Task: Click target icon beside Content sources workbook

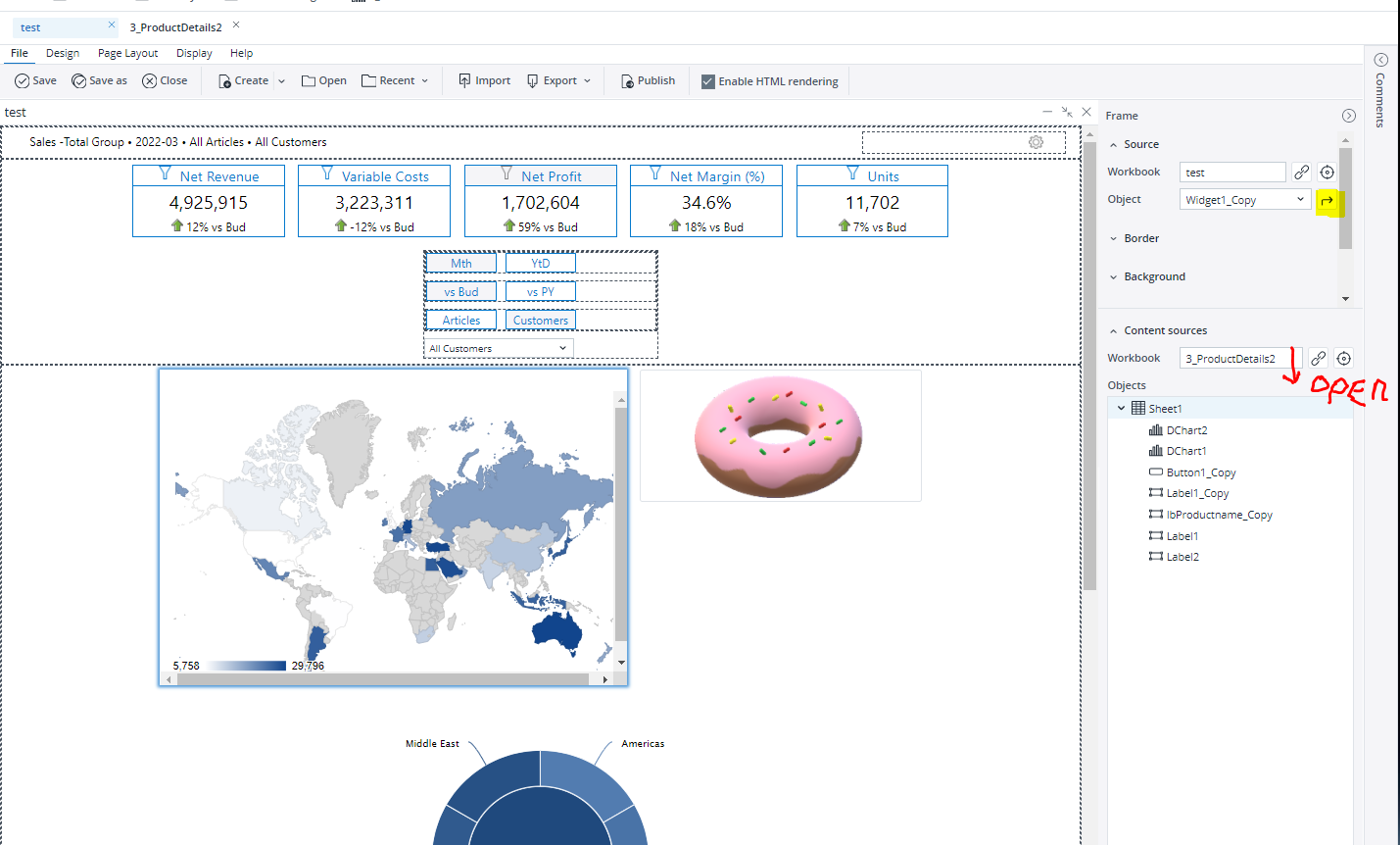Action: (x=1344, y=359)
